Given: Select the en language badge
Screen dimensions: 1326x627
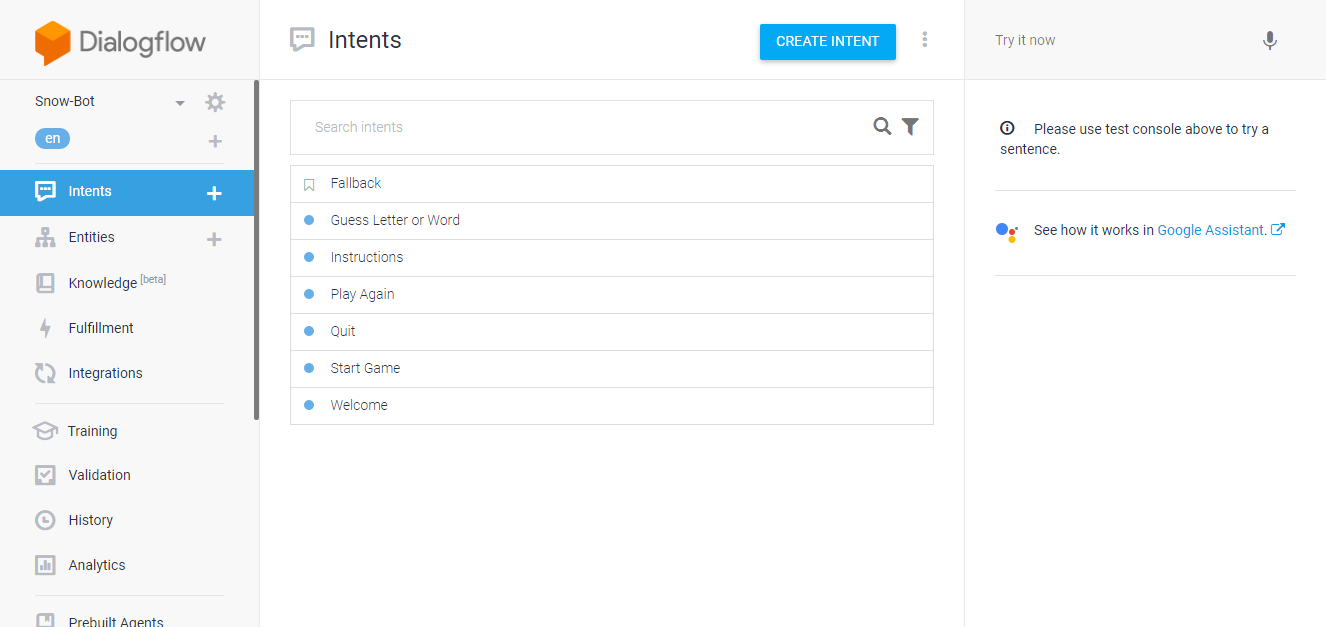Looking at the screenshot, I should point(52,139).
